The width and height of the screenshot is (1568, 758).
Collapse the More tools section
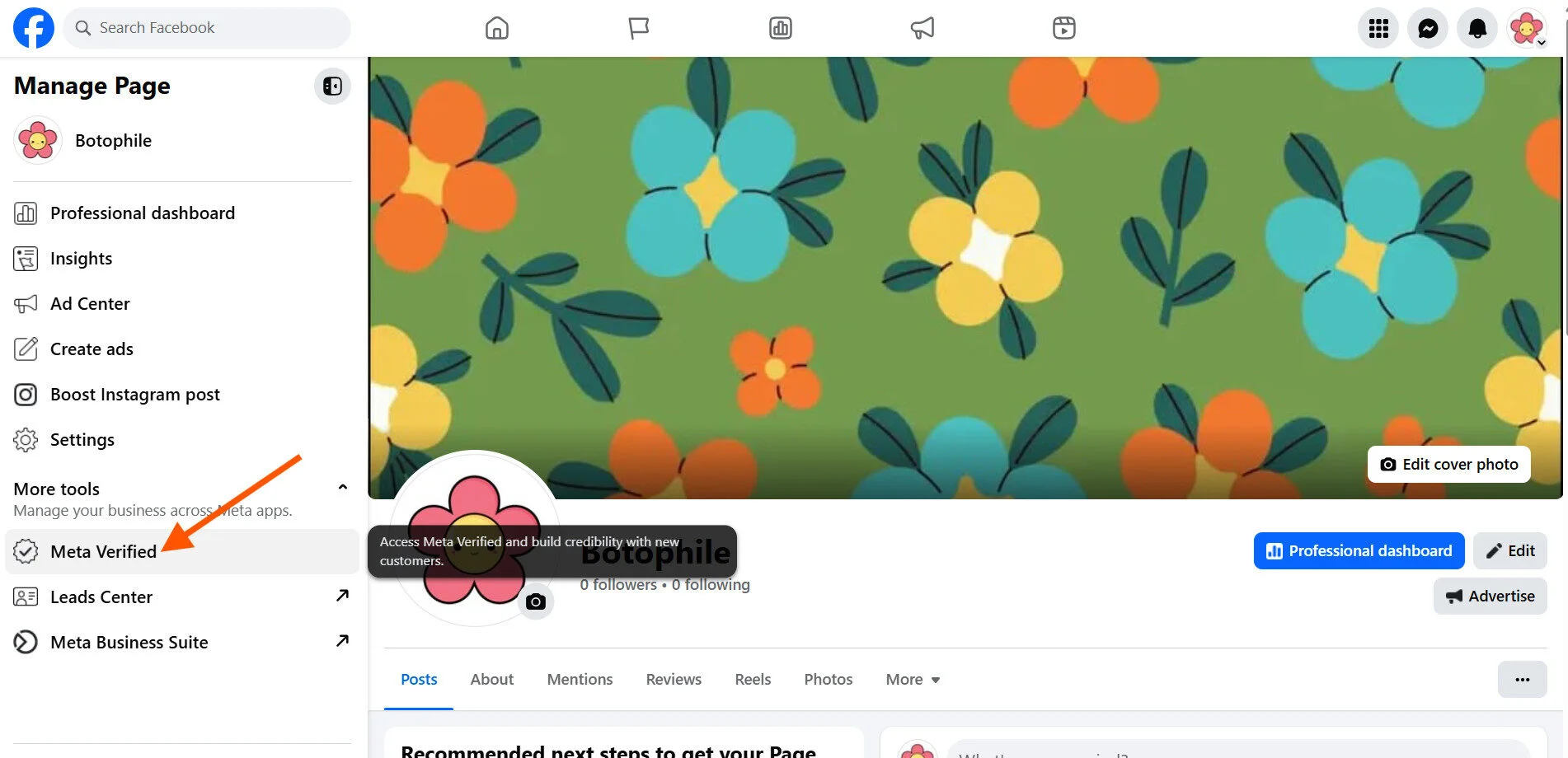click(342, 488)
